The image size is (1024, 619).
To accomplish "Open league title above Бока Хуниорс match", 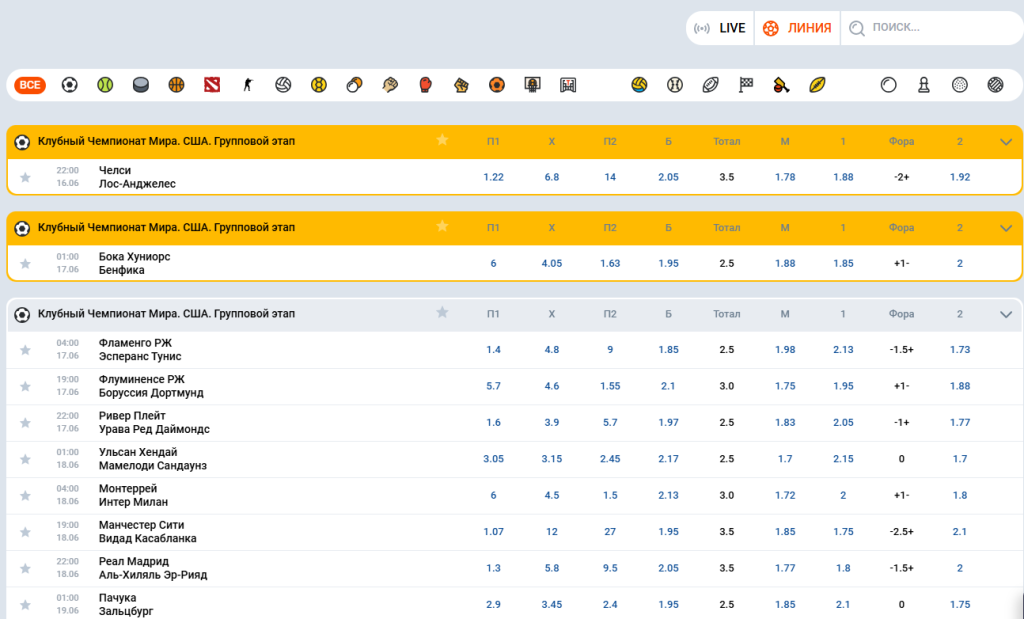I will click(x=166, y=228).
